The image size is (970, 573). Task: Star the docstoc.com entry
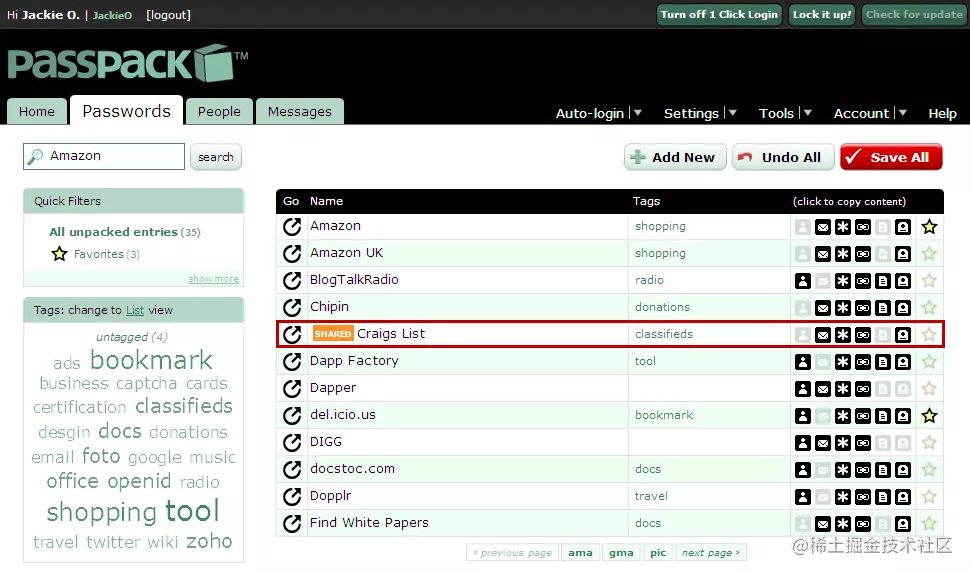coord(929,470)
